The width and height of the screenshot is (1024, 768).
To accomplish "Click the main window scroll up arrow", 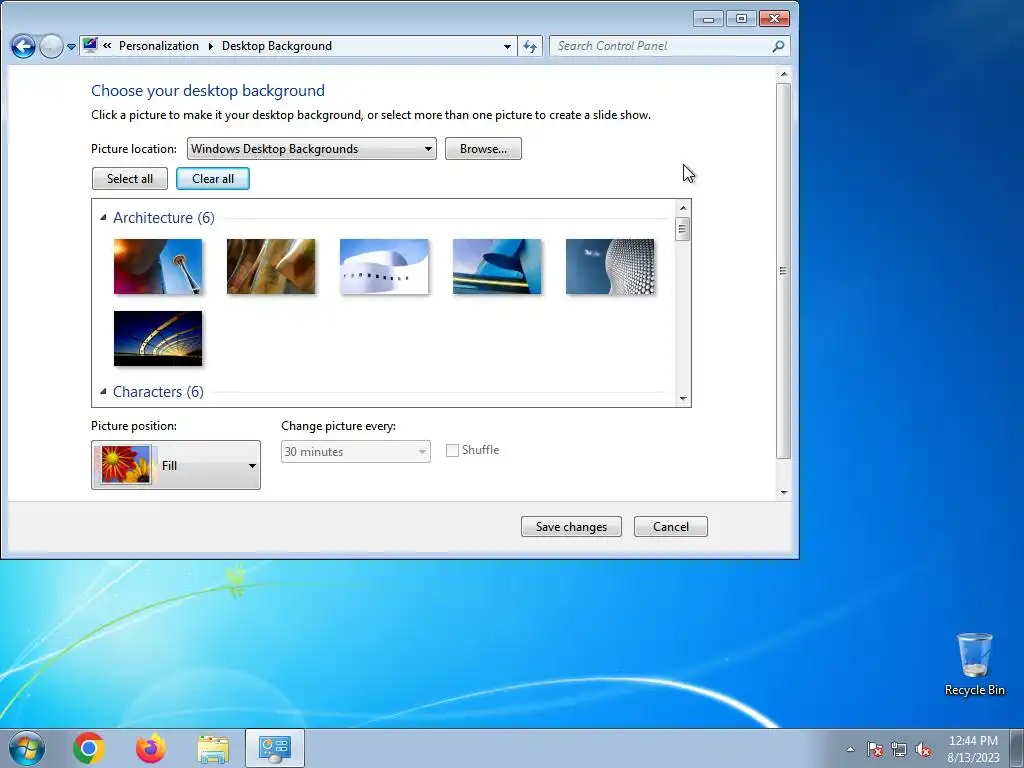I will 784,74.
